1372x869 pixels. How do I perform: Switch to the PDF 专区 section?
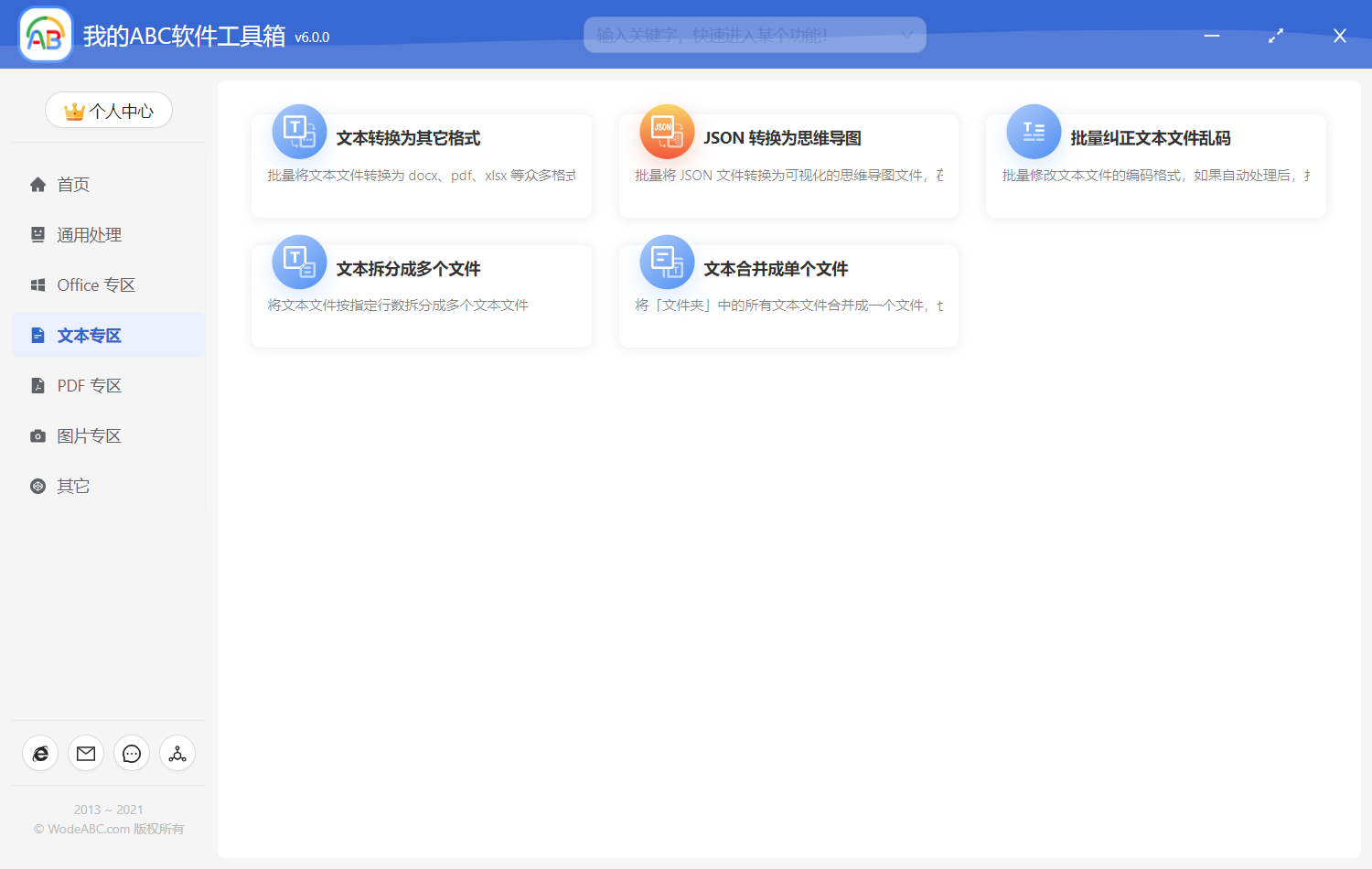pyautogui.click(x=89, y=385)
